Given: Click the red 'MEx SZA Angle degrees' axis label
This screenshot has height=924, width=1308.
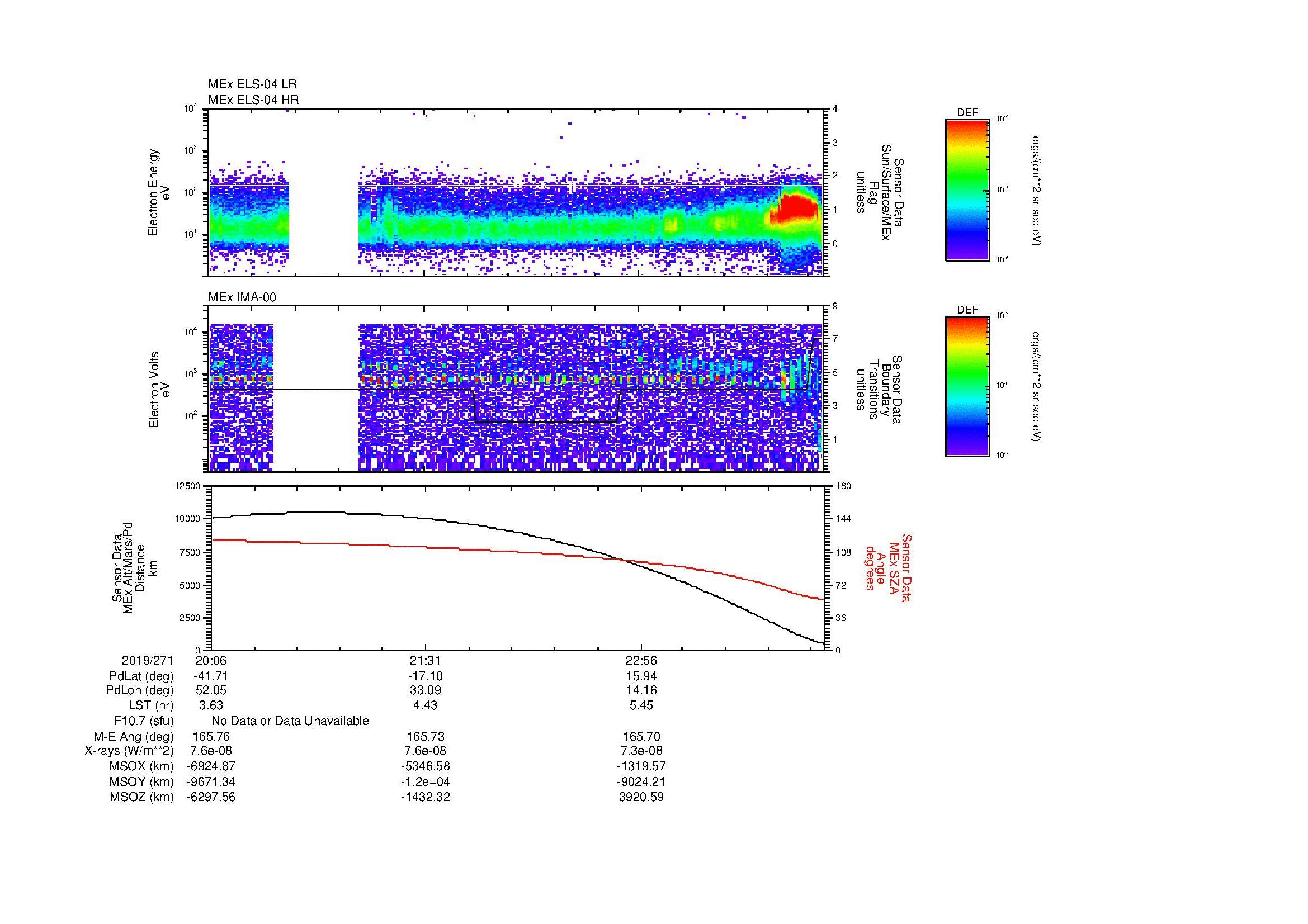Looking at the screenshot, I should tap(888, 567).
